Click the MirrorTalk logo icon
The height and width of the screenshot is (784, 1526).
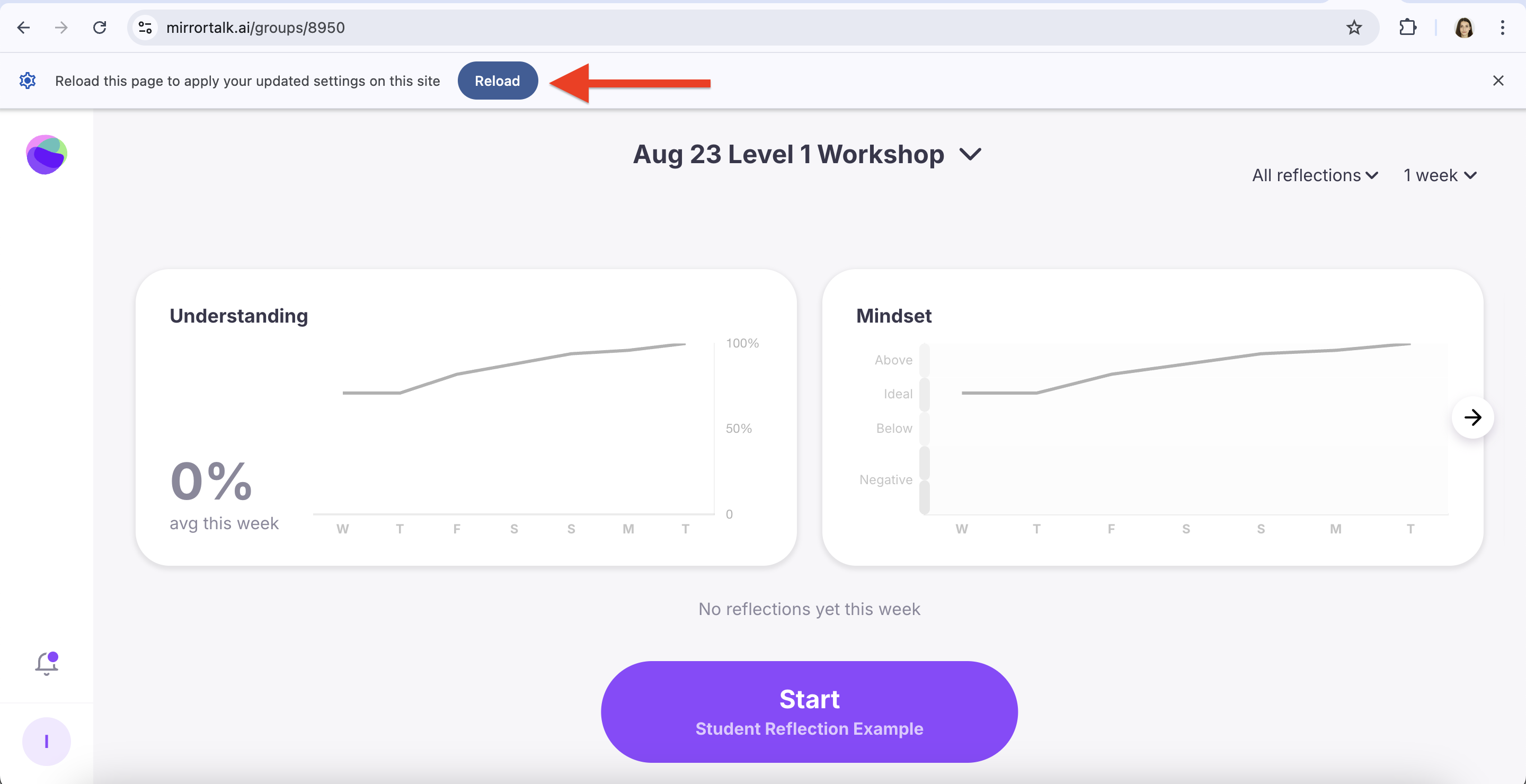point(47,154)
